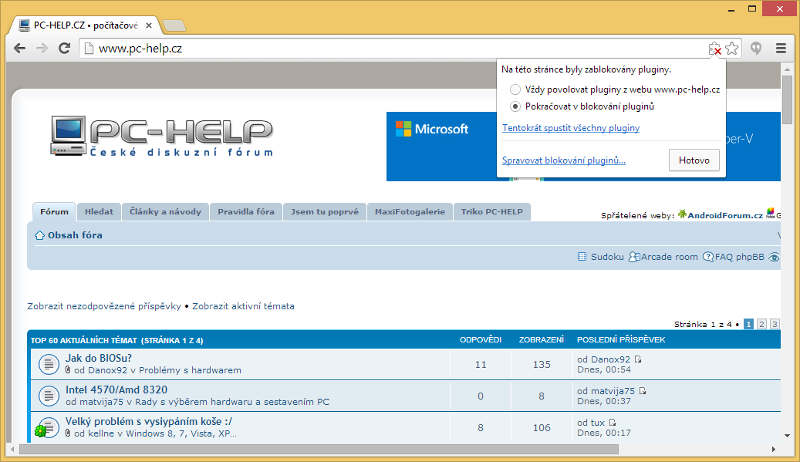Open the Pravidla fóra tab

[x=246, y=212]
